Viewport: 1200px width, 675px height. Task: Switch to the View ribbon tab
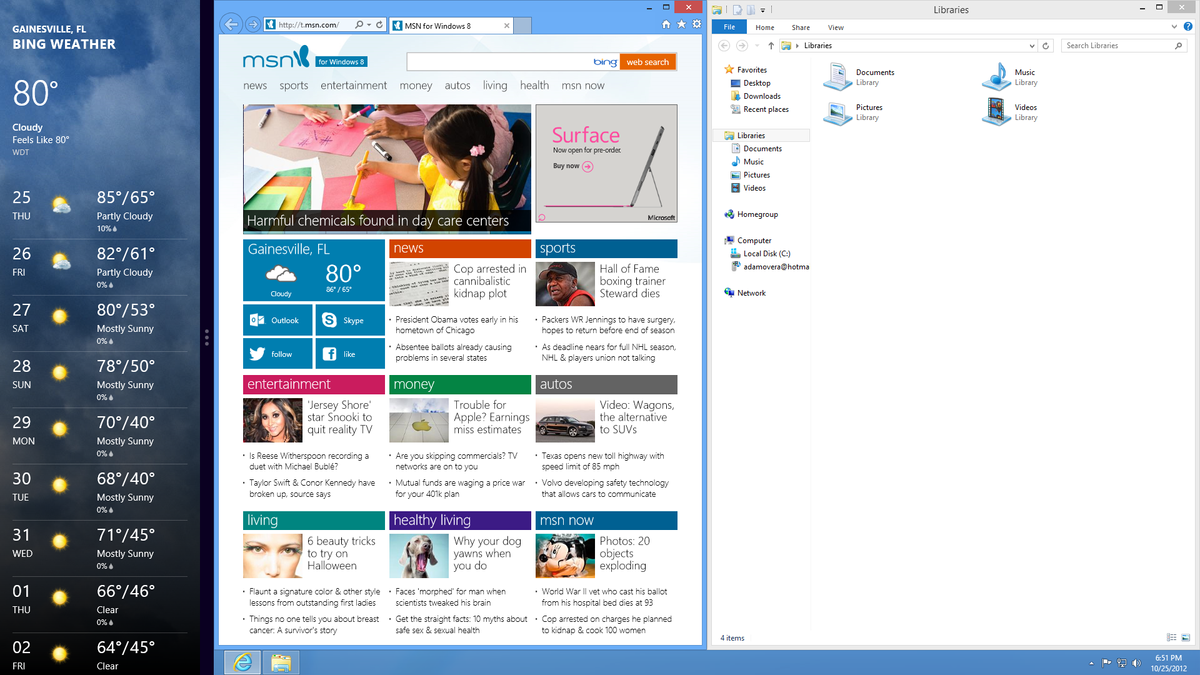coord(836,27)
